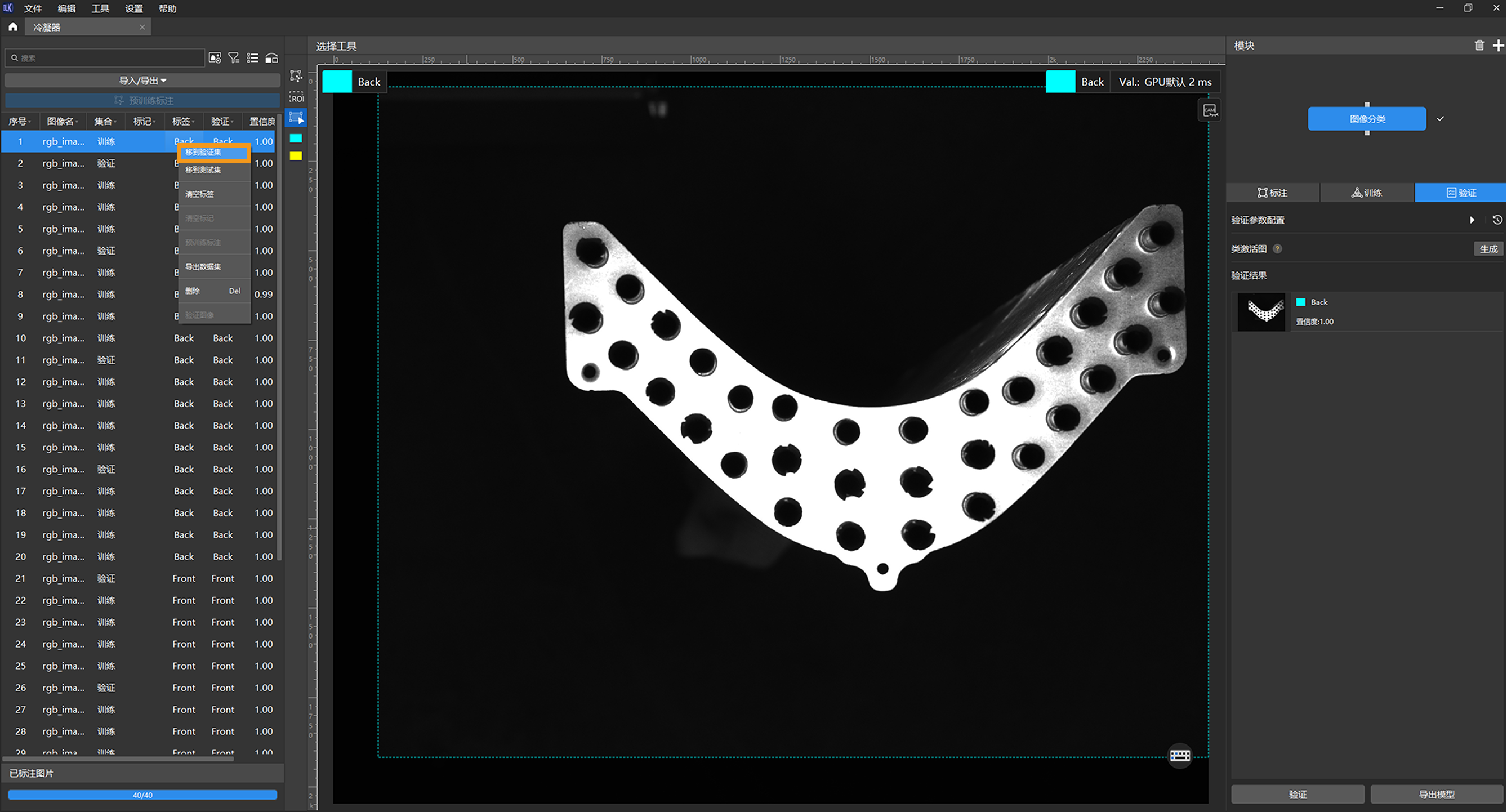
Task: Click the pre-training annotation tool icon
Action: 297,75
